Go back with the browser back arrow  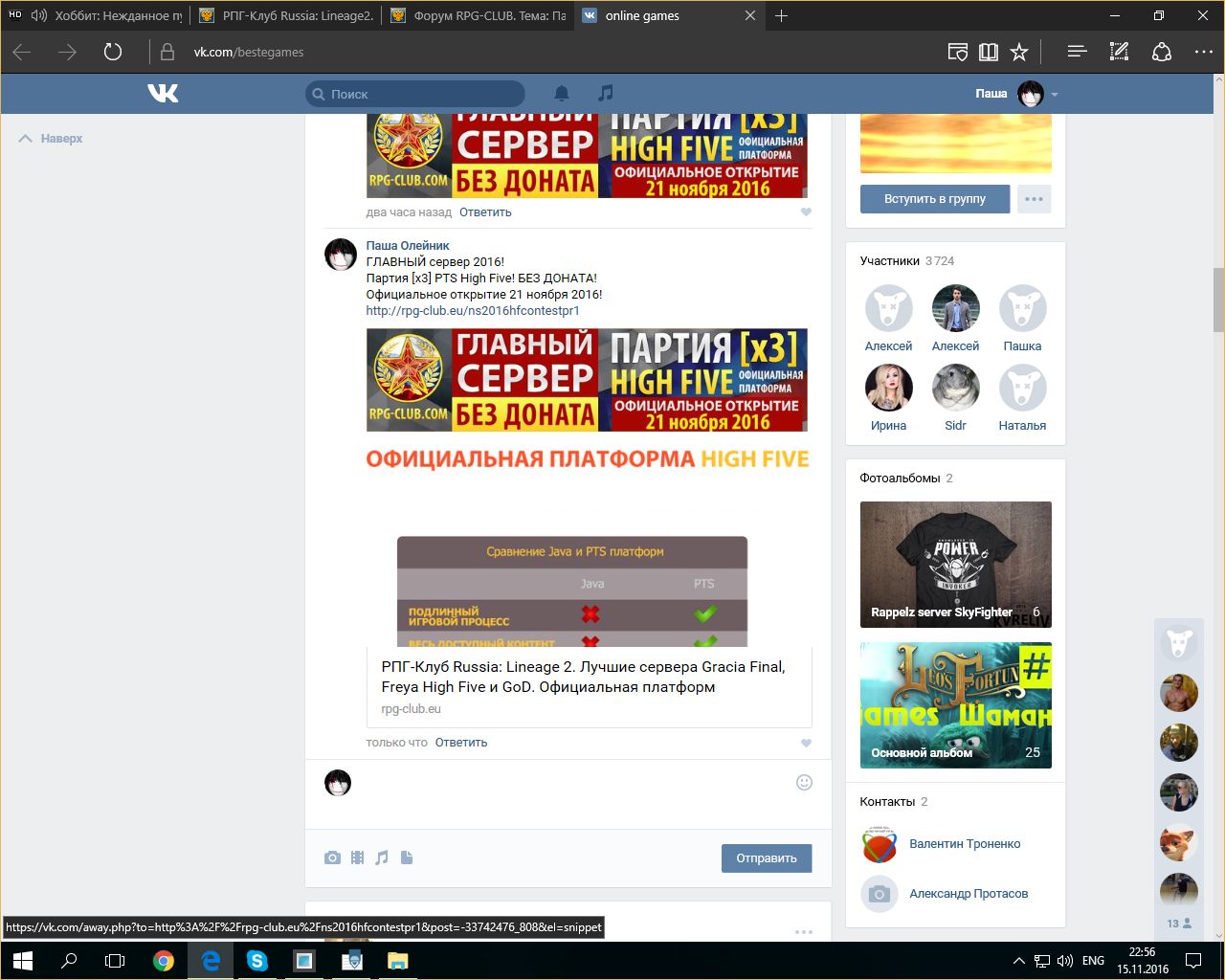22,52
